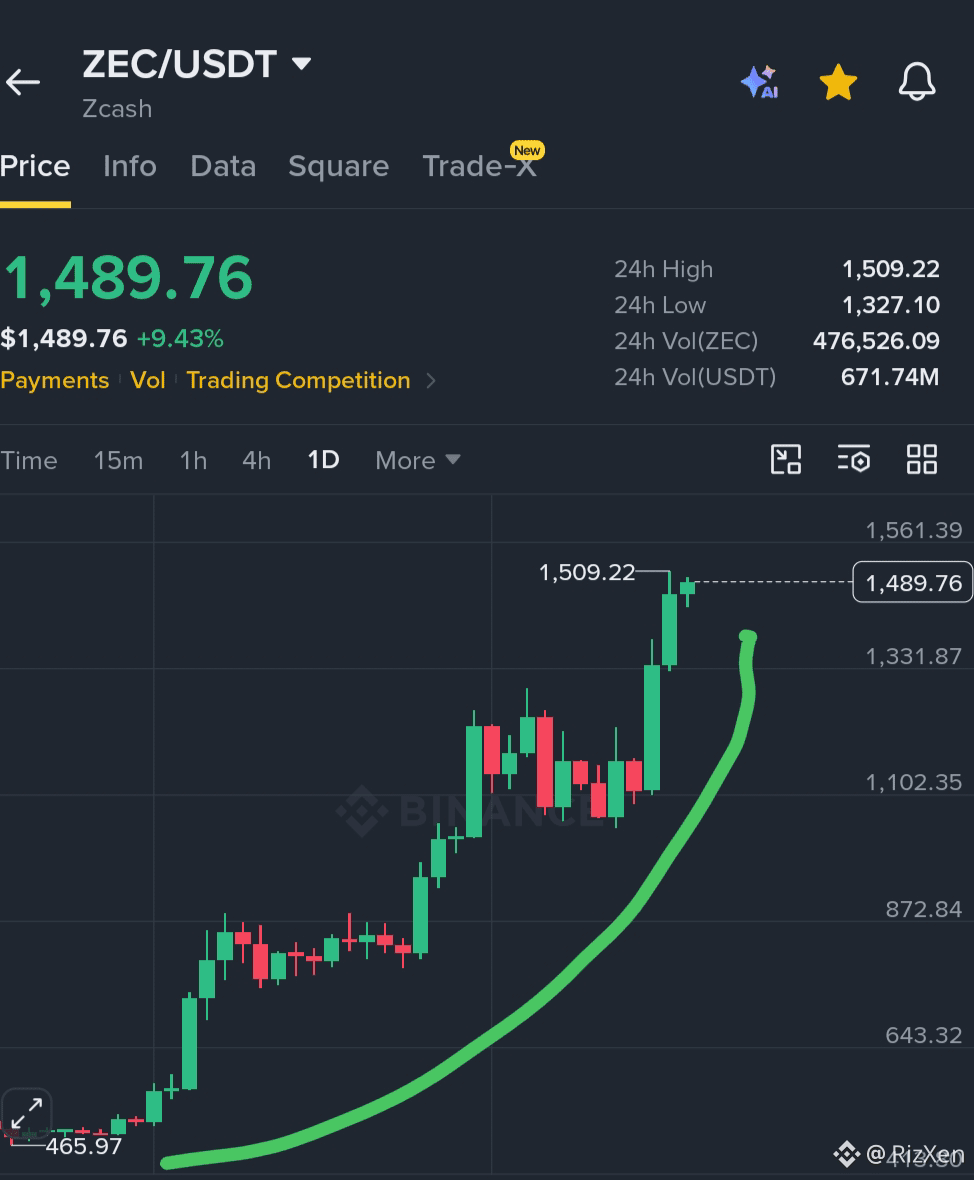Open the Trading Competition link

tap(298, 380)
